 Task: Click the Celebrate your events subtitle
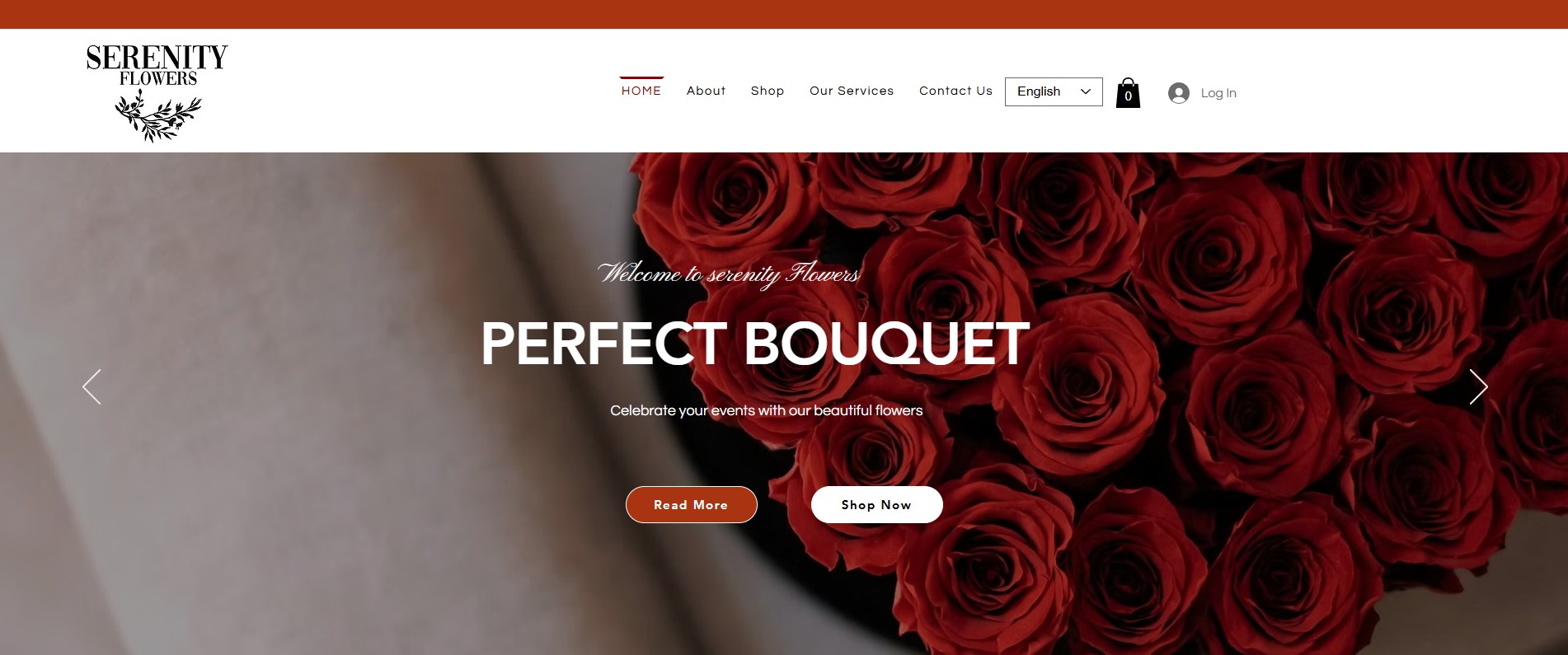pyautogui.click(x=767, y=410)
